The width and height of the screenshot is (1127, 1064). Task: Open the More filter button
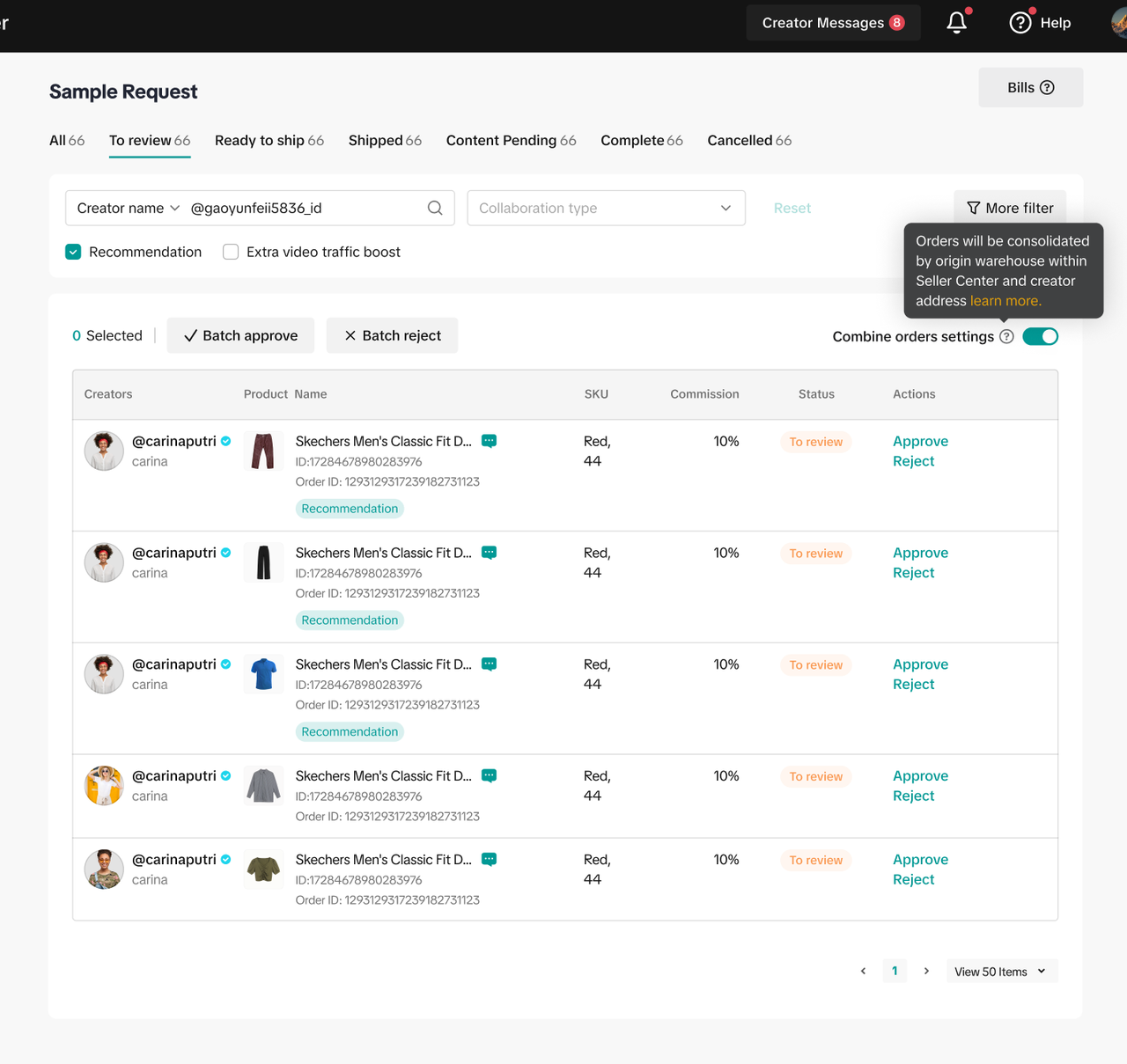click(1010, 209)
